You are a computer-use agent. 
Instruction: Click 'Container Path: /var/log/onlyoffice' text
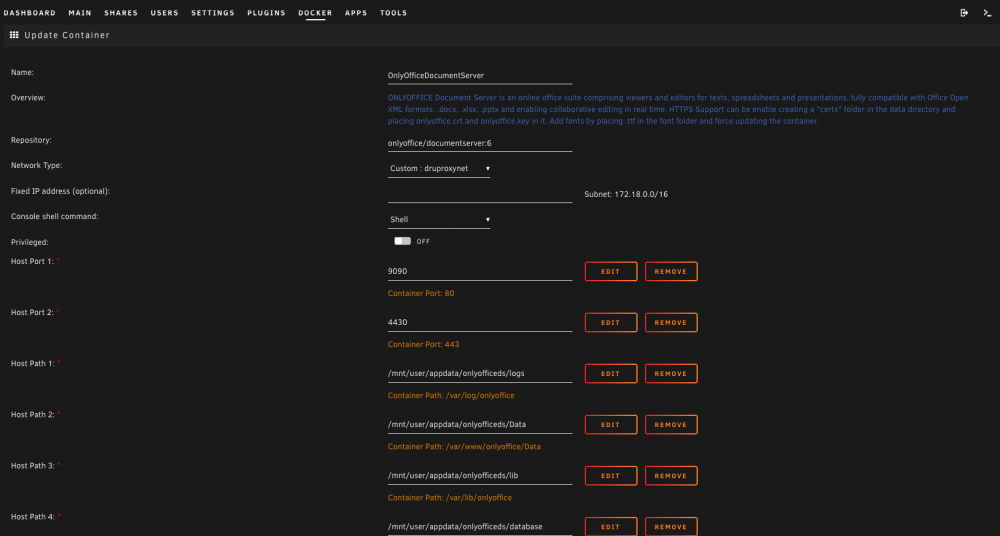tap(451, 396)
